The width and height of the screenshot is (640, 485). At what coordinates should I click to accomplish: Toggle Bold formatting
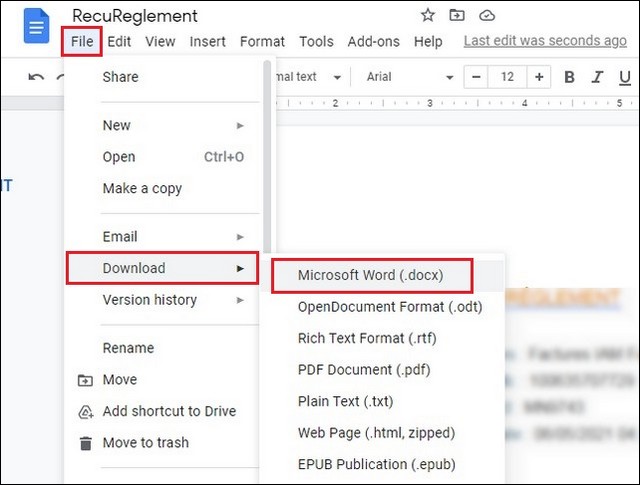(569, 77)
